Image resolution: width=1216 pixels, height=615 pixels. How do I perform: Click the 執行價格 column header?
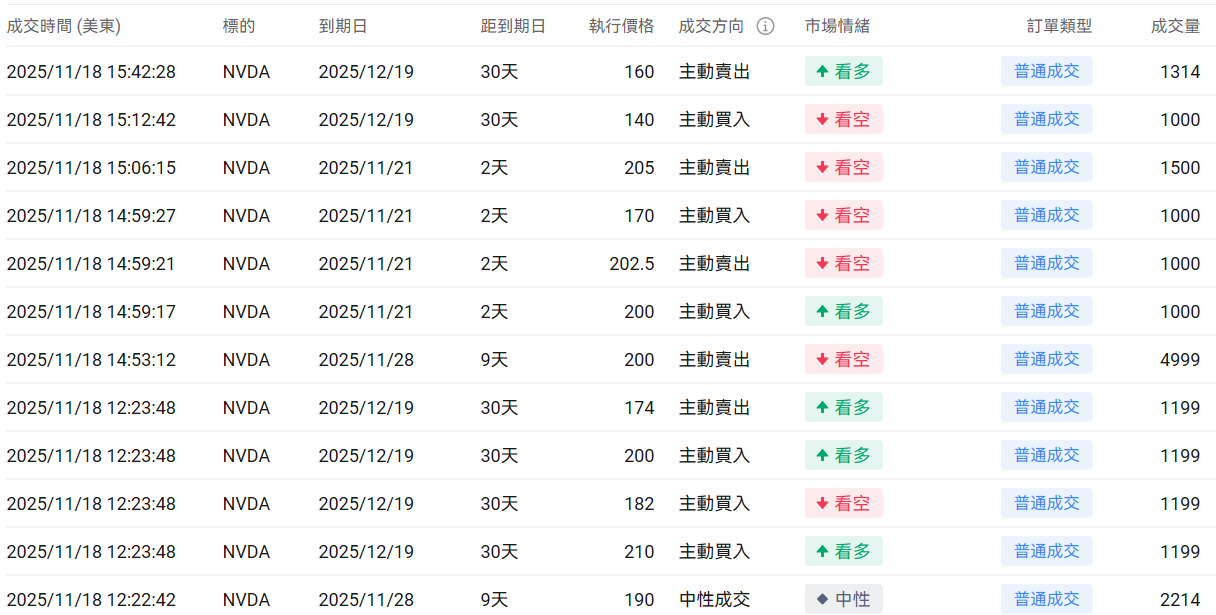pyautogui.click(x=621, y=26)
